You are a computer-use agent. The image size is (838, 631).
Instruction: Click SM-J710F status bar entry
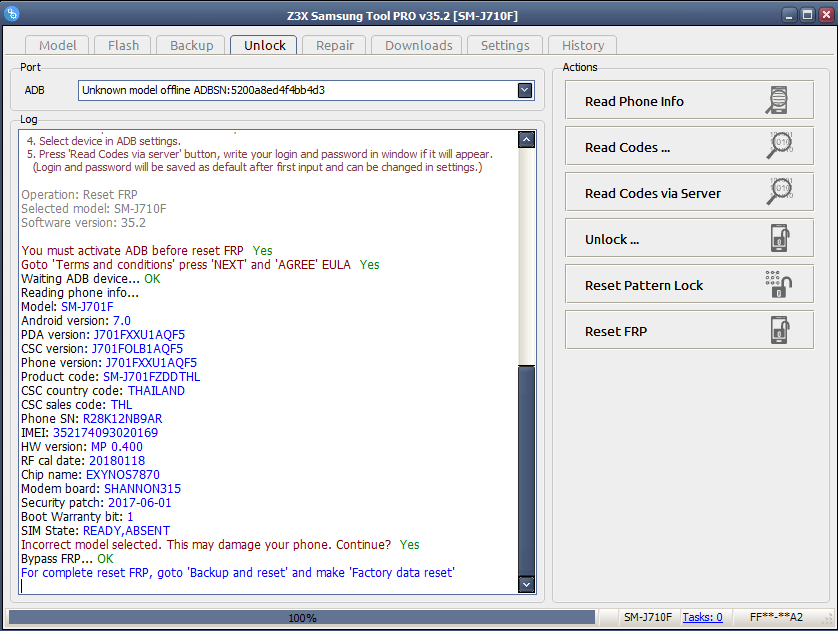click(x=648, y=617)
